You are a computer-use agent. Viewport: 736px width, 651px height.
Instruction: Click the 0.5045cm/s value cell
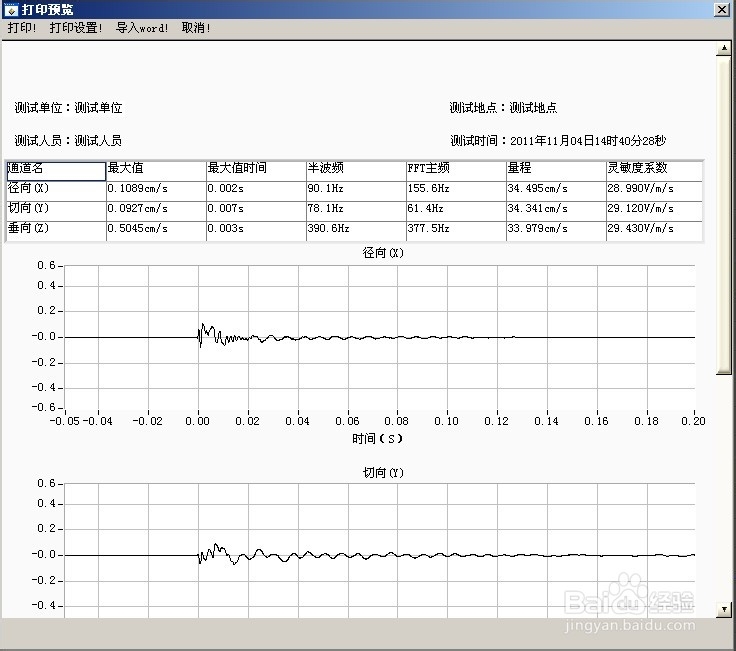coord(156,231)
